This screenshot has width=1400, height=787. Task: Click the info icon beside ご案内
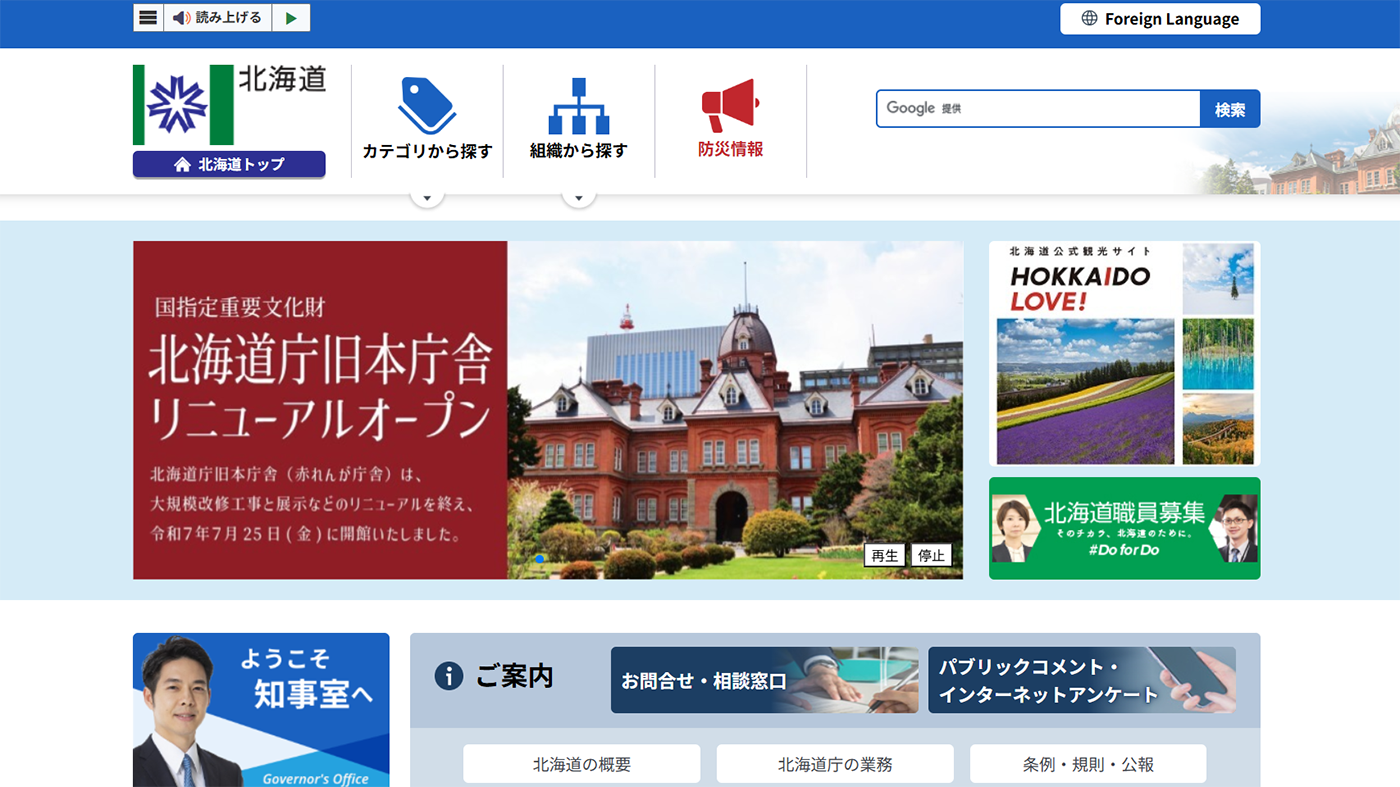(x=447, y=676)
